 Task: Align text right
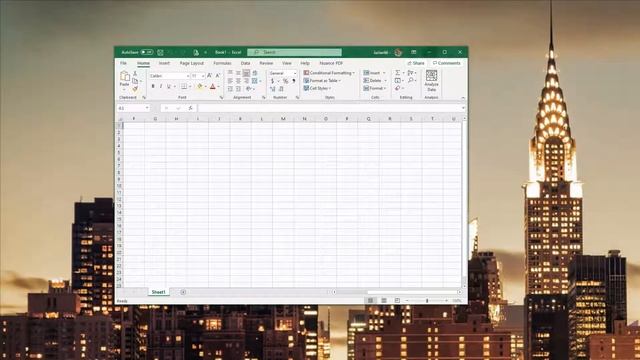click(246, 81)
